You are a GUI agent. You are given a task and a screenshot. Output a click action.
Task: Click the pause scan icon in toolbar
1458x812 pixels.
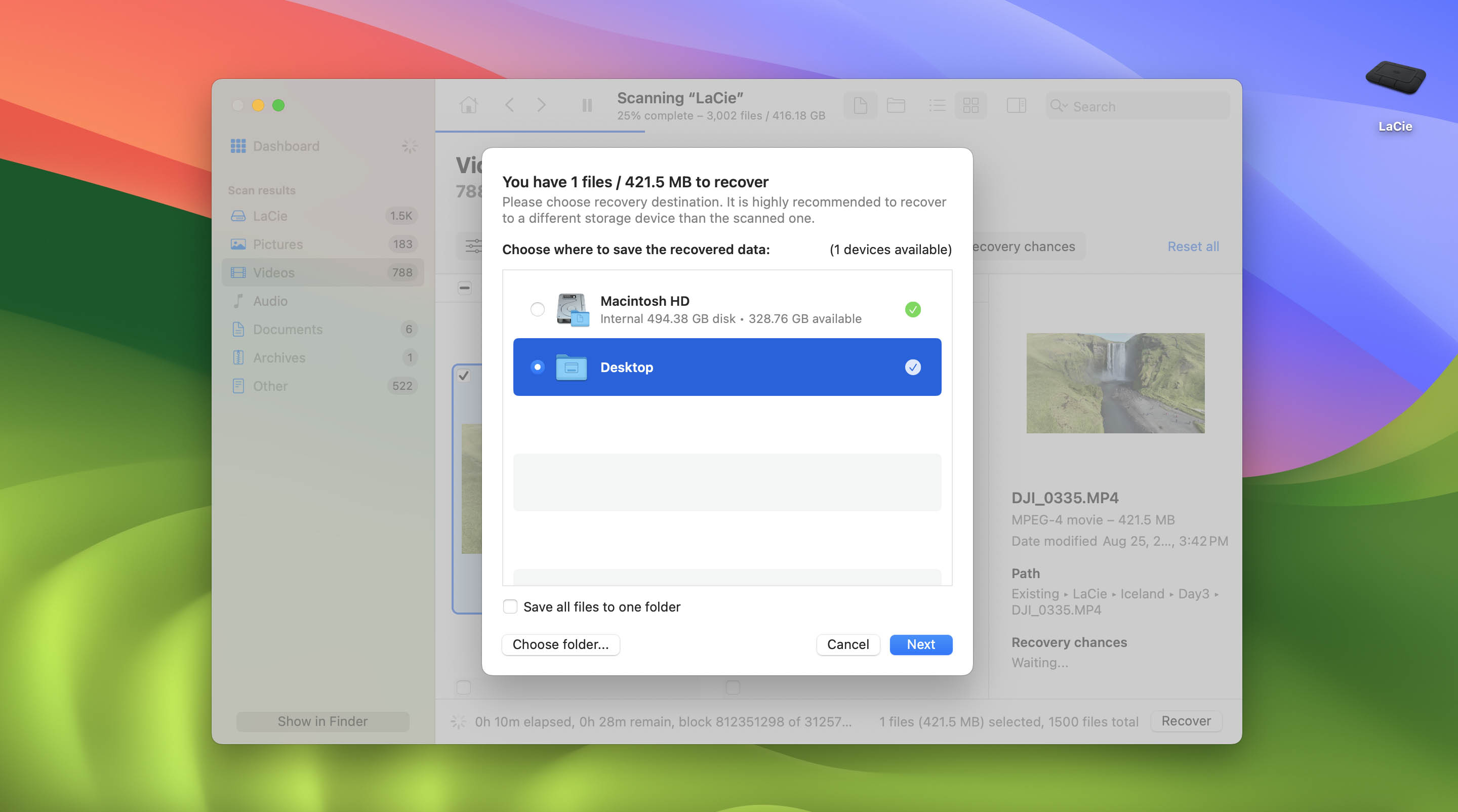pos(585,104)
